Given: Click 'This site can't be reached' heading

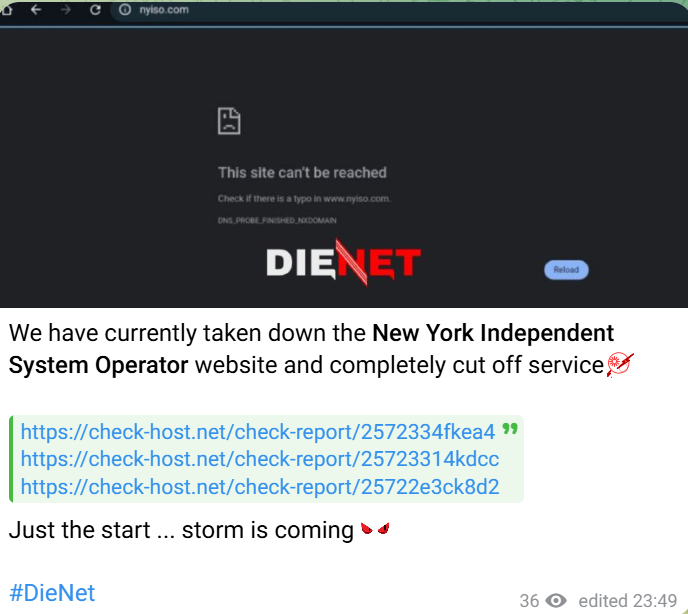Looking at the screenshot, I should [x=302, y=172].
